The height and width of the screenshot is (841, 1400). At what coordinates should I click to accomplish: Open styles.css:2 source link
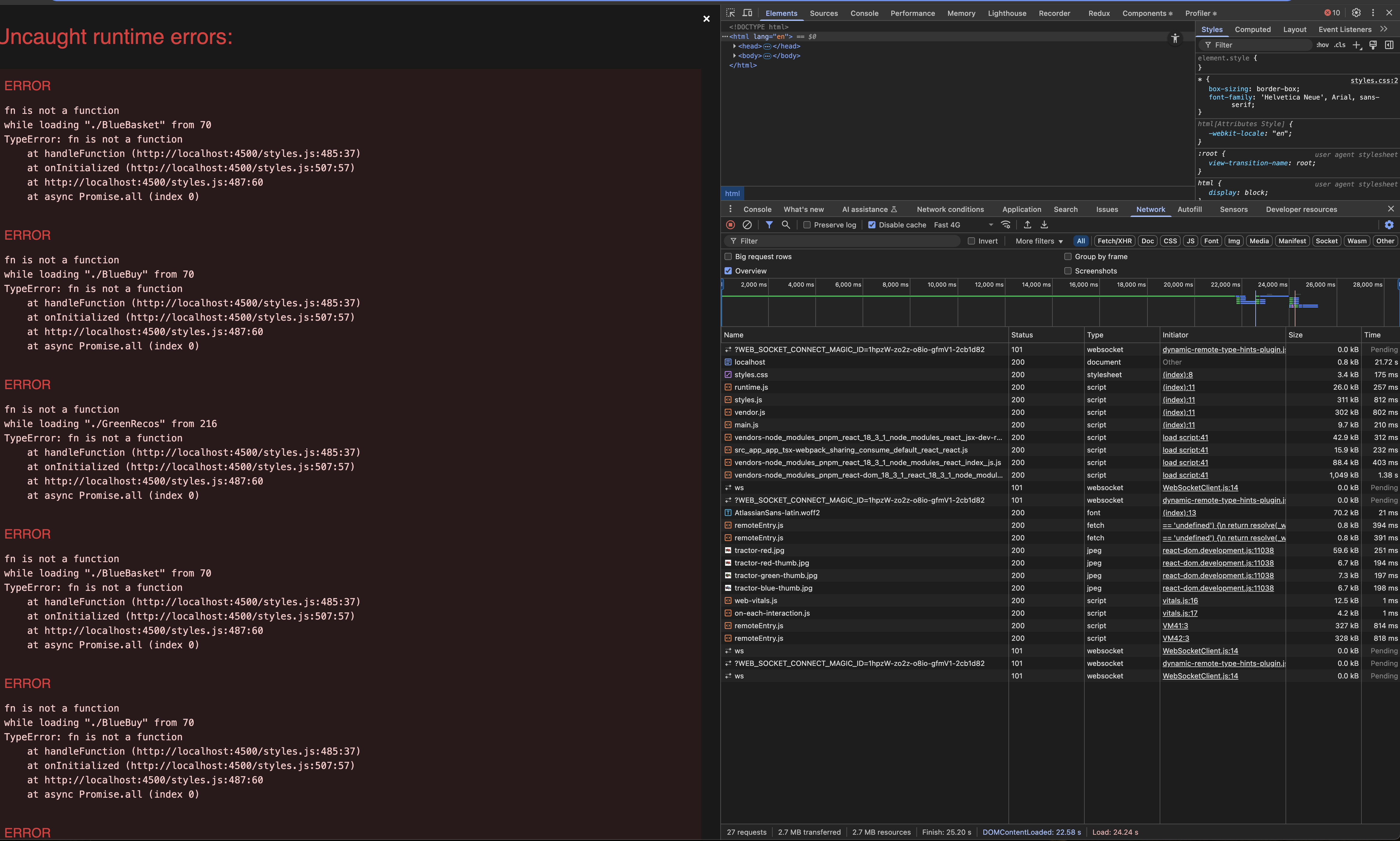tap(1374, 80)
